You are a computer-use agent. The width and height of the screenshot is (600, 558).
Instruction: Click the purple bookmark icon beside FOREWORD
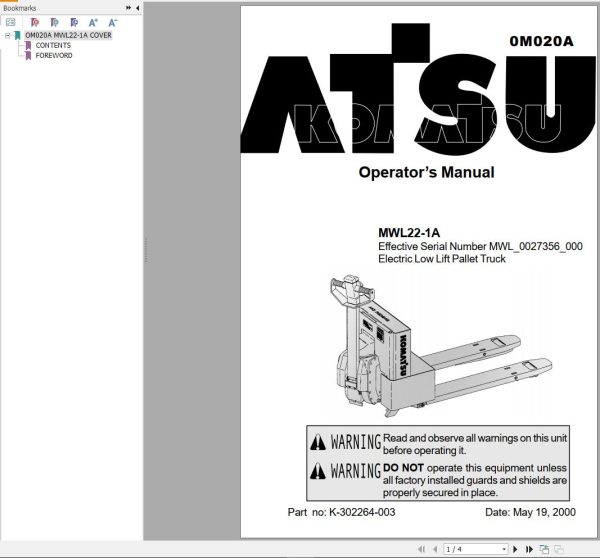click(x=28, y=56)
